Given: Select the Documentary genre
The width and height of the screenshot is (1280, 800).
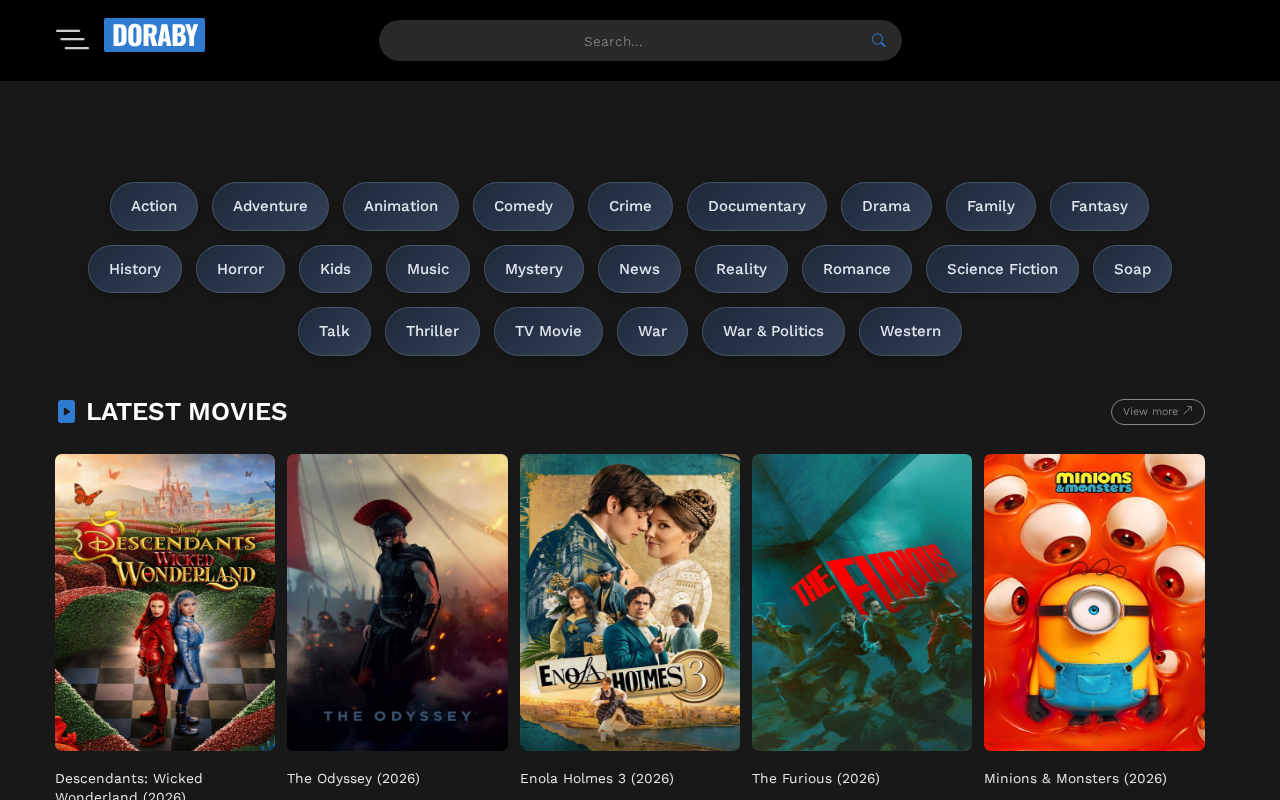Looking at the screenshot, I should tap(757, 206).
